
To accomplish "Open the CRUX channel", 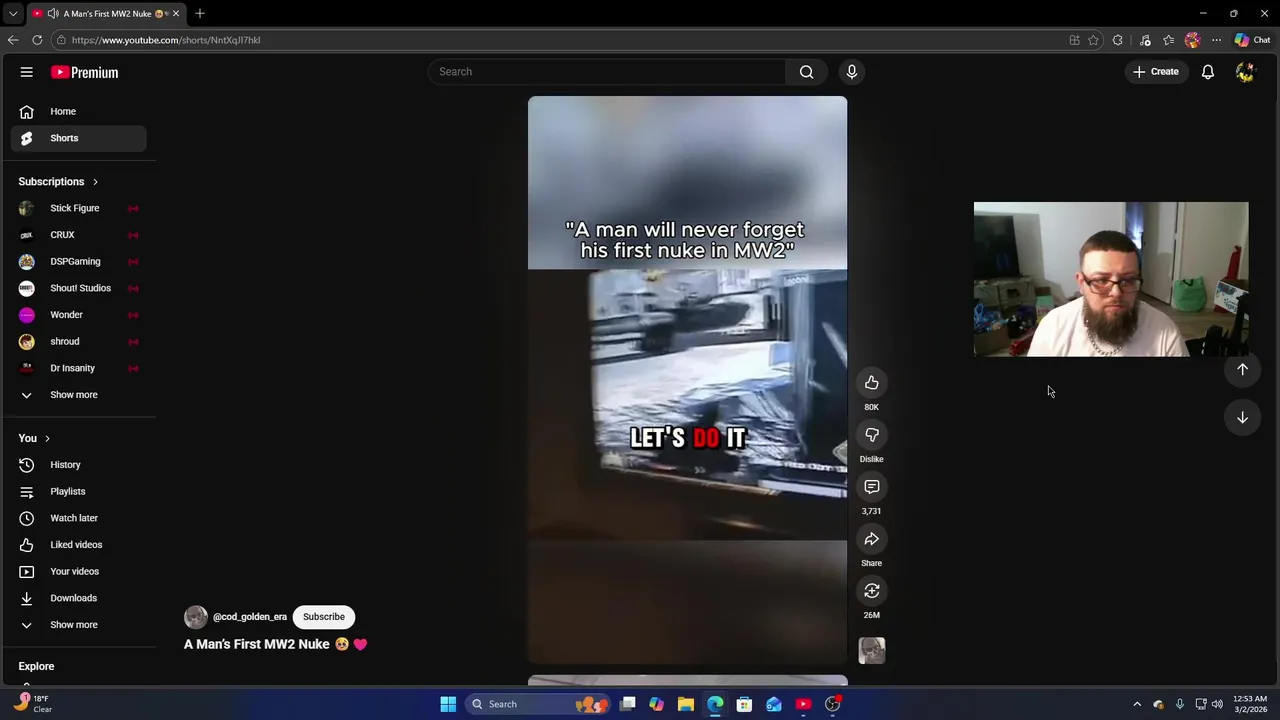I will coord(78,235).
